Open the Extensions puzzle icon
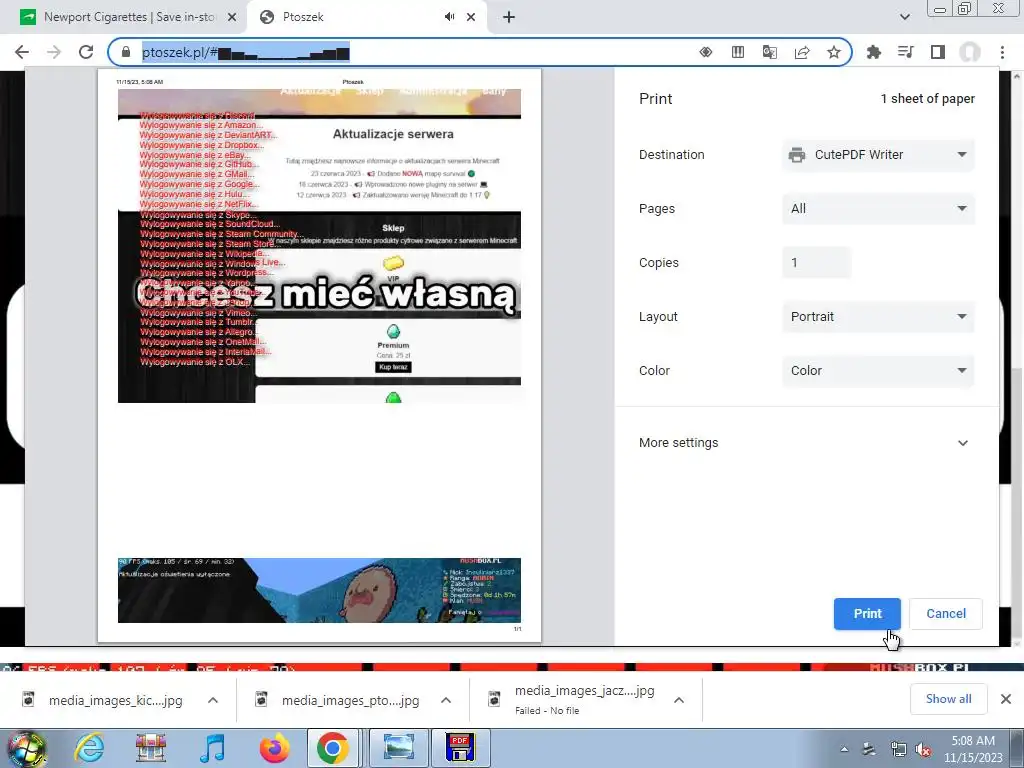 873,52
